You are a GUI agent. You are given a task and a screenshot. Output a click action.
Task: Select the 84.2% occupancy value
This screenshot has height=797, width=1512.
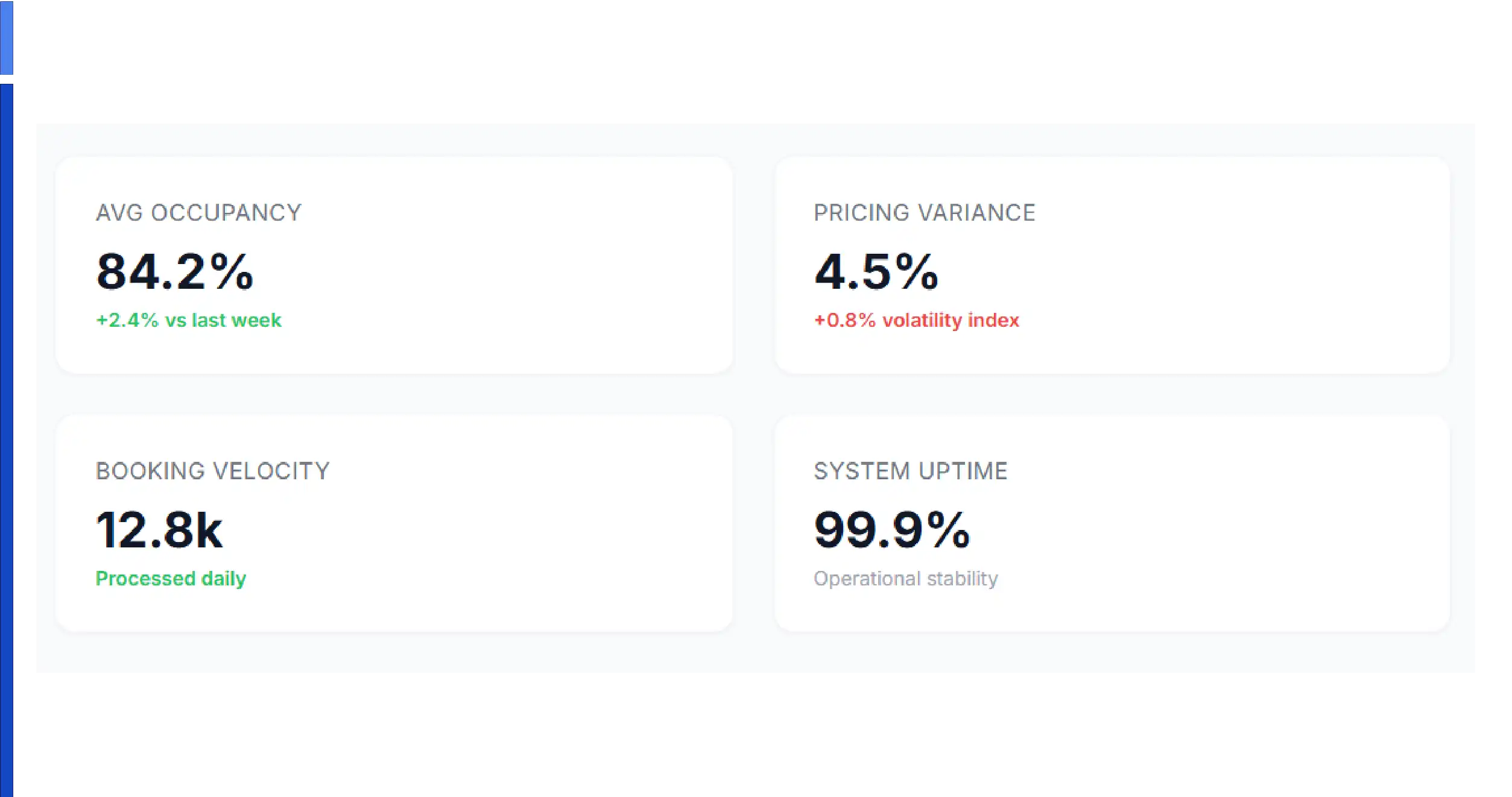tap(175, 272)
